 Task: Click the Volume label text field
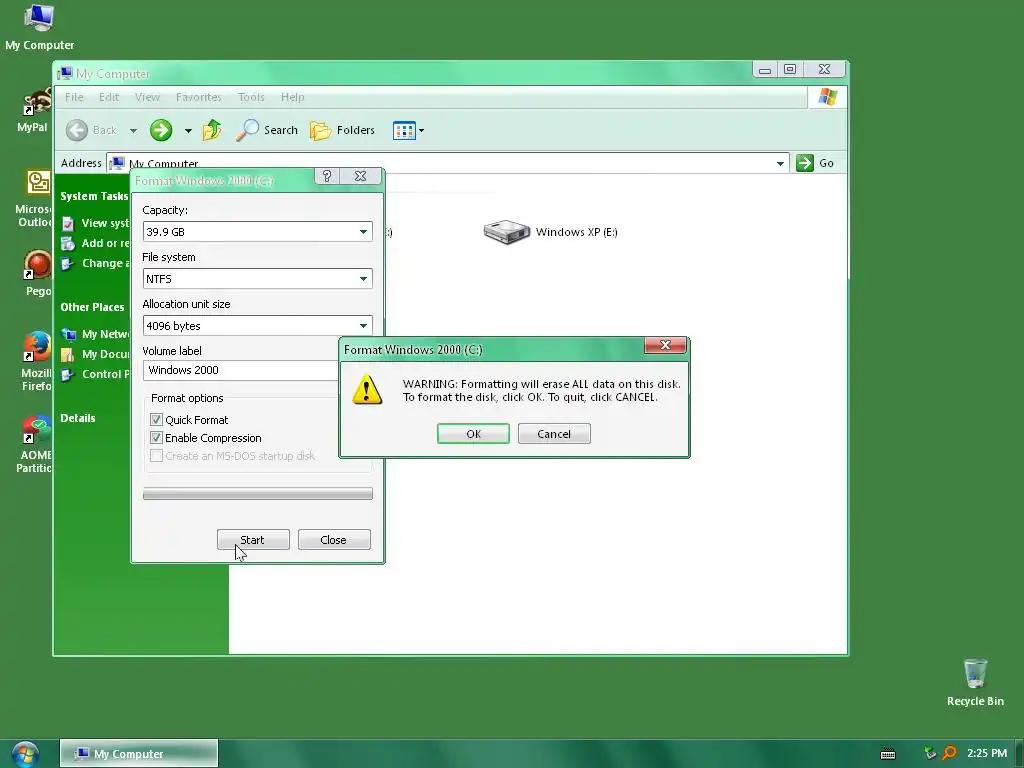point(240,370)
